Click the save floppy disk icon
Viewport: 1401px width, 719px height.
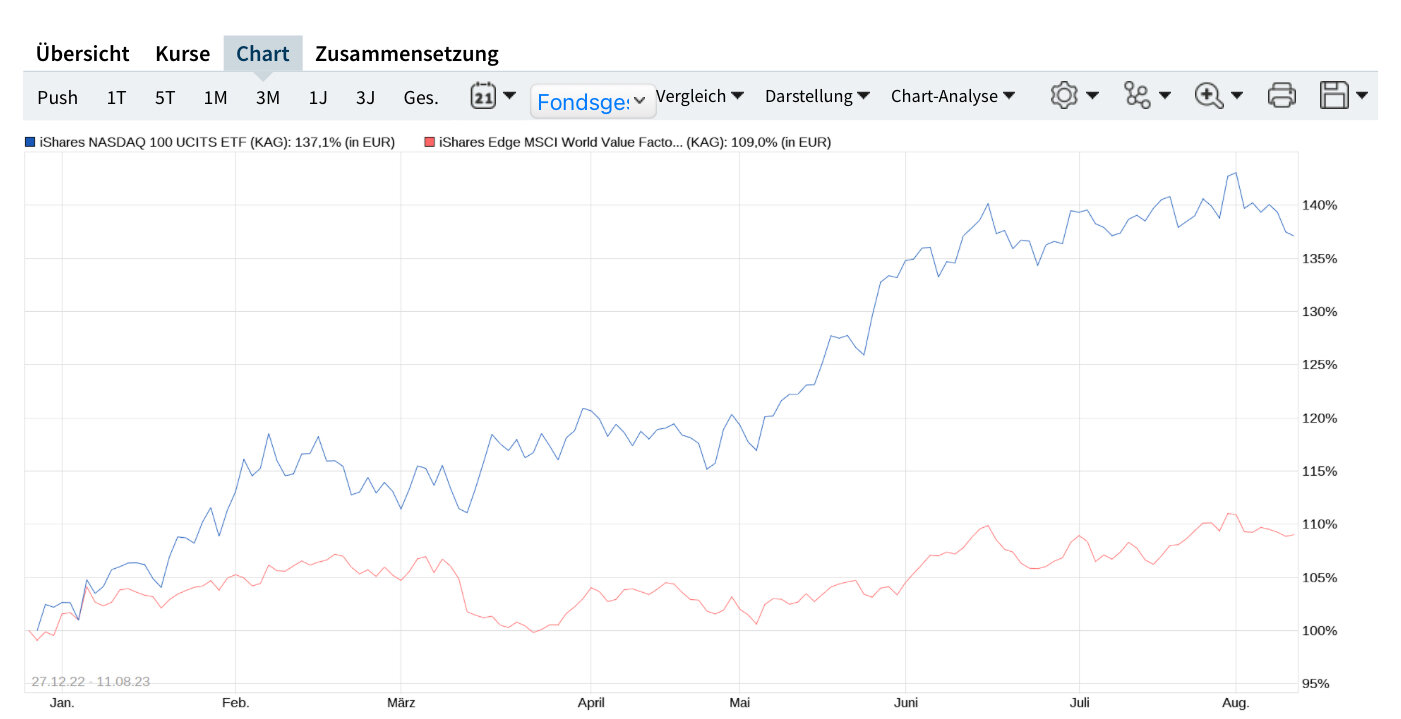tap(1334, 96)
